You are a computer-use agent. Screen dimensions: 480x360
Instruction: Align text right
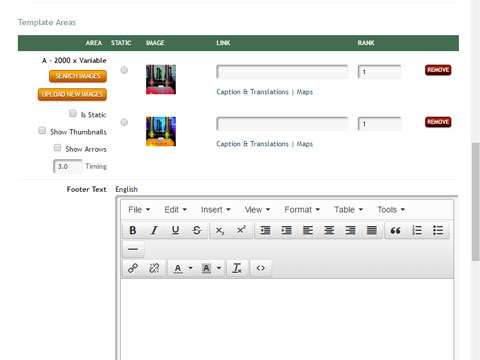point(350,230)
